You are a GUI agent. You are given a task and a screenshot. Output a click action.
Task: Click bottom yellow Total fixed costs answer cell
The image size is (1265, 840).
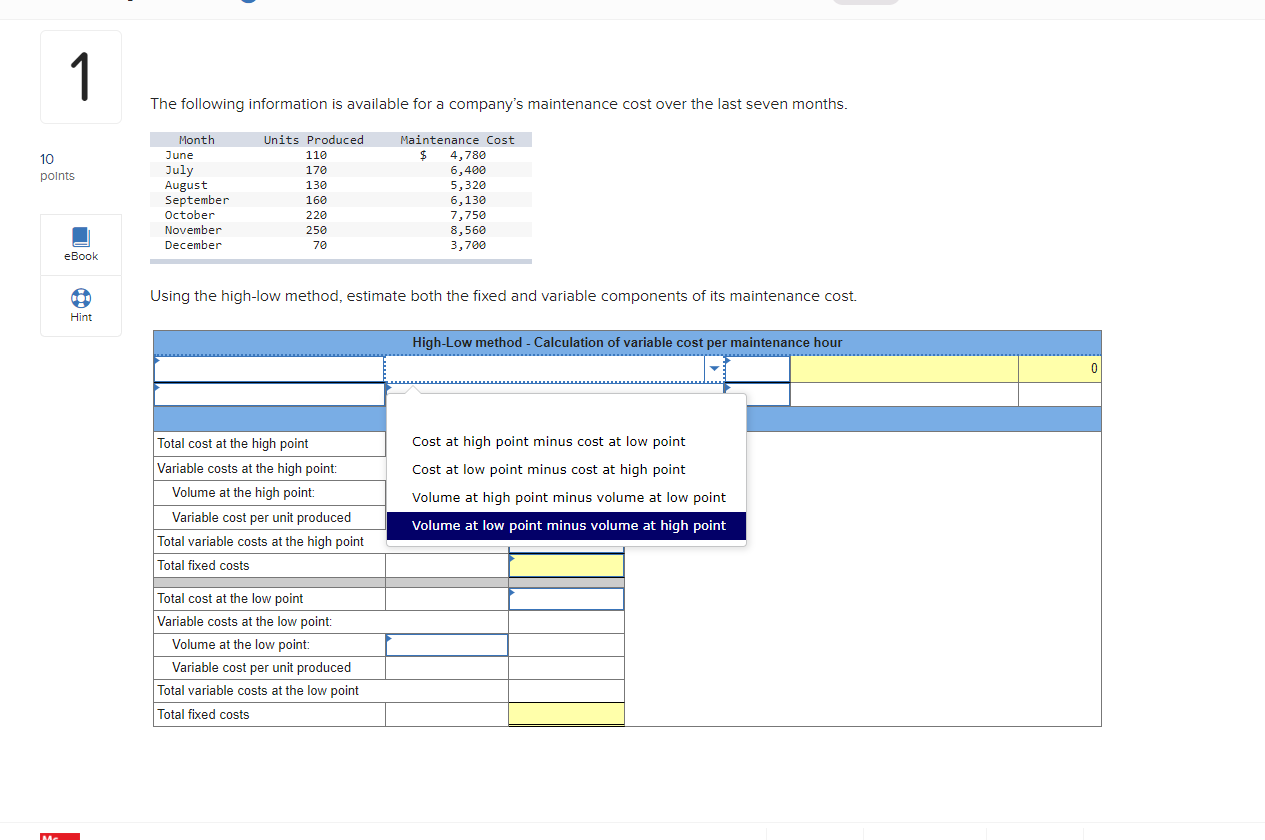point(566,714)
